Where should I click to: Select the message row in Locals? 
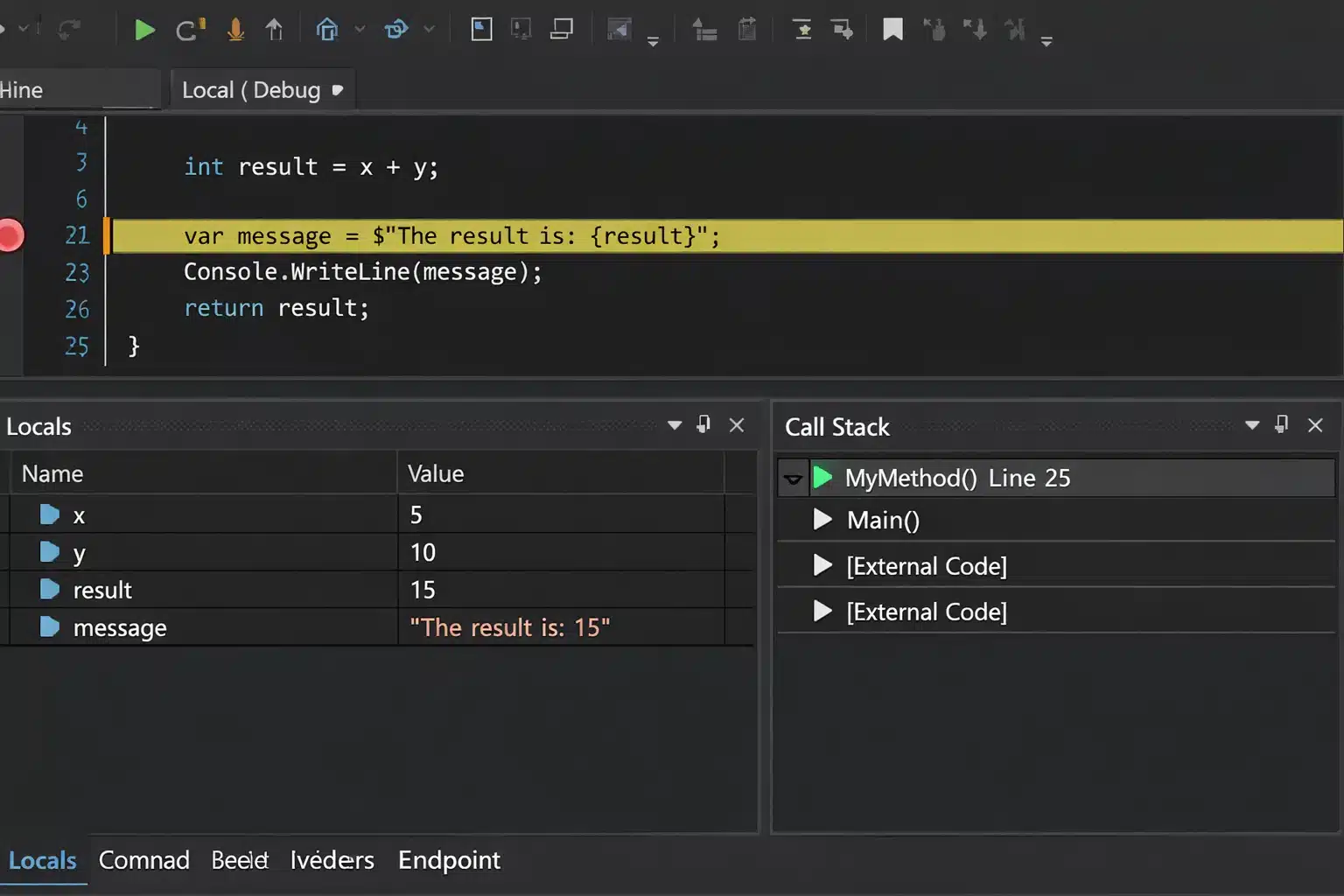[120, 627]
